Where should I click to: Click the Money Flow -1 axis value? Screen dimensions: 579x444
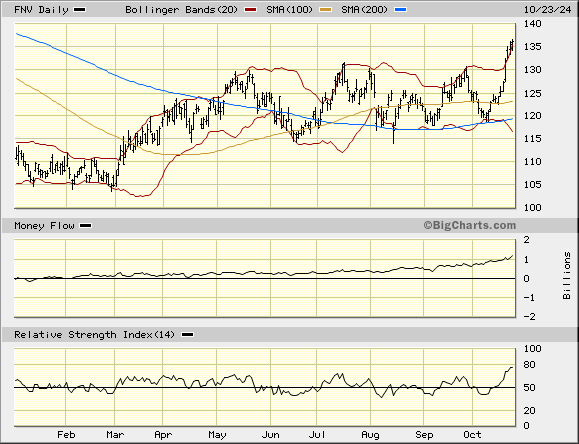(x=530, y=298)
